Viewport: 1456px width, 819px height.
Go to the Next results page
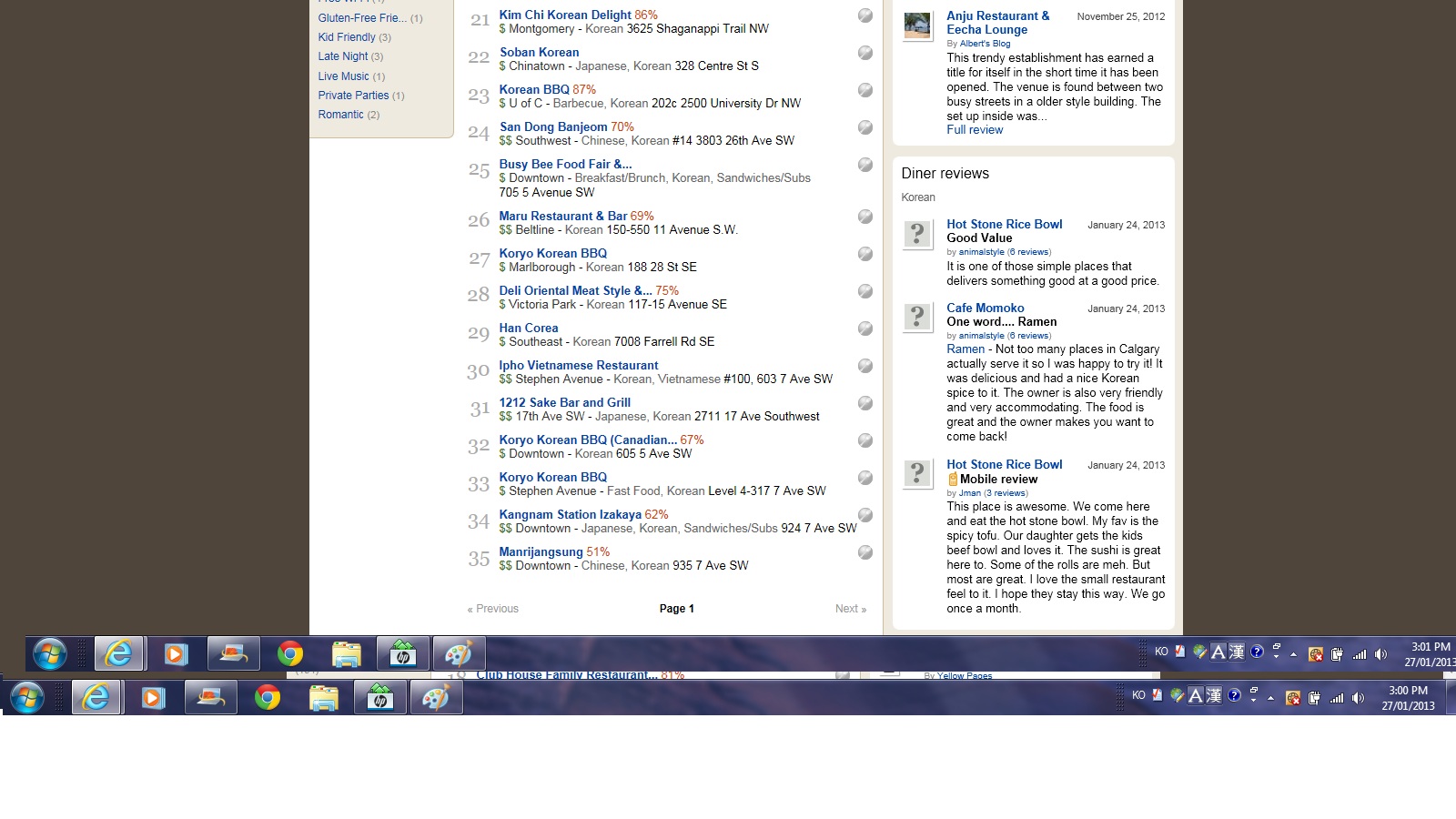pyautogui.click(x=851, y=609)
